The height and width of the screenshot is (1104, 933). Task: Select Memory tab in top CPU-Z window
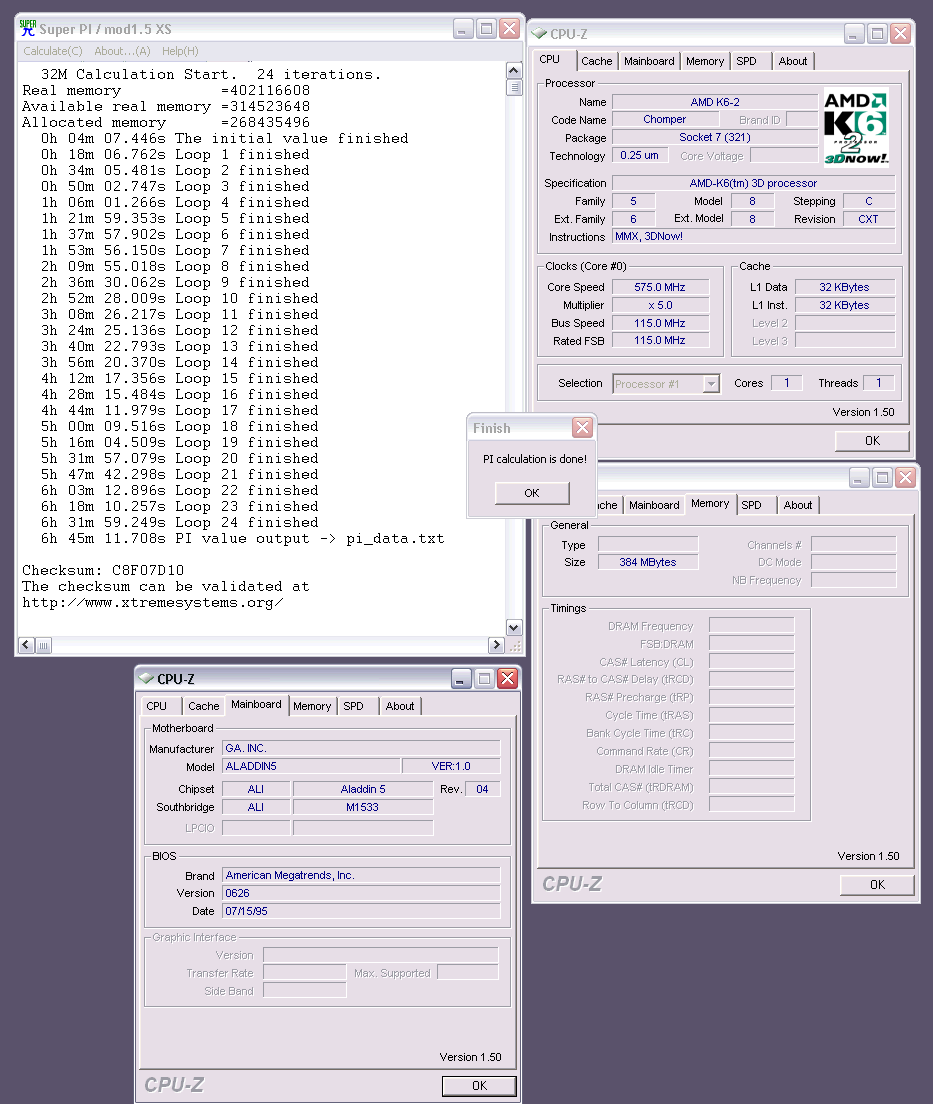coord(705,61)
